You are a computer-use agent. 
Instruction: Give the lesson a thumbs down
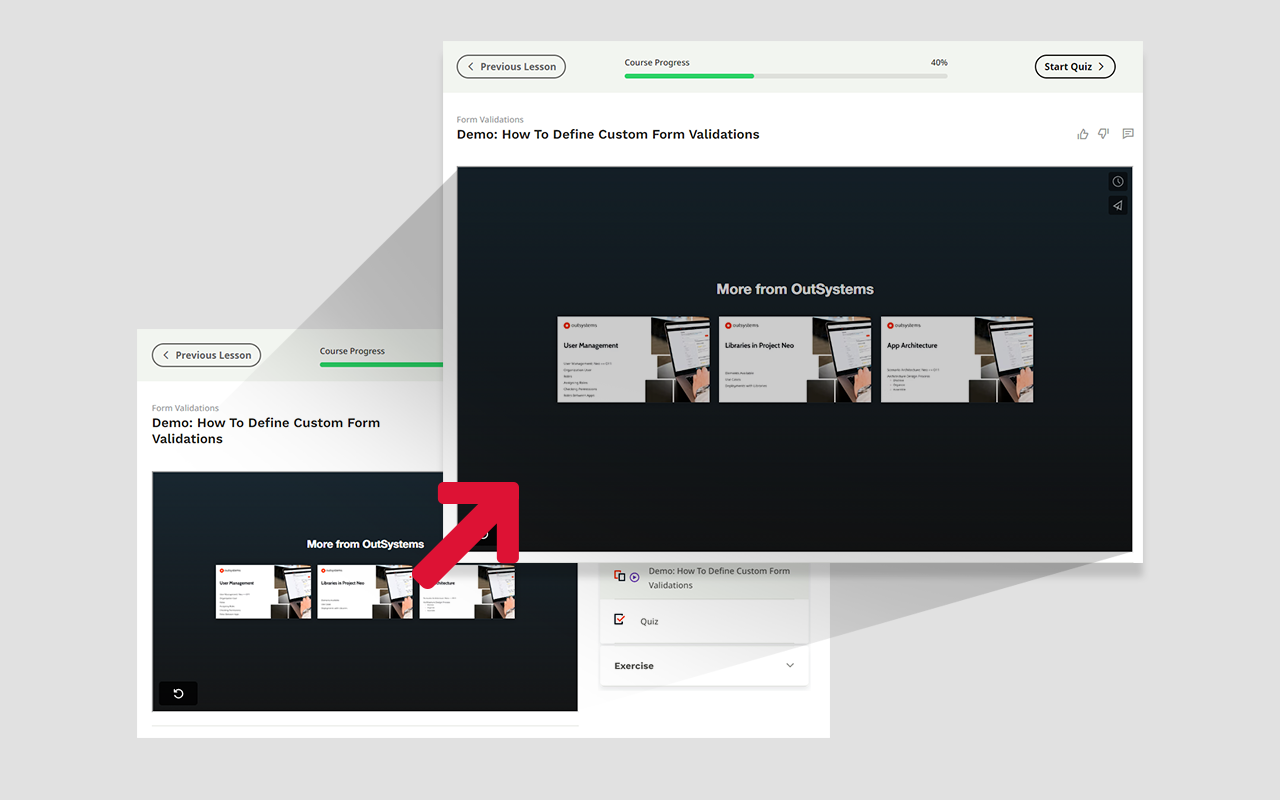tap(1103, 133)
